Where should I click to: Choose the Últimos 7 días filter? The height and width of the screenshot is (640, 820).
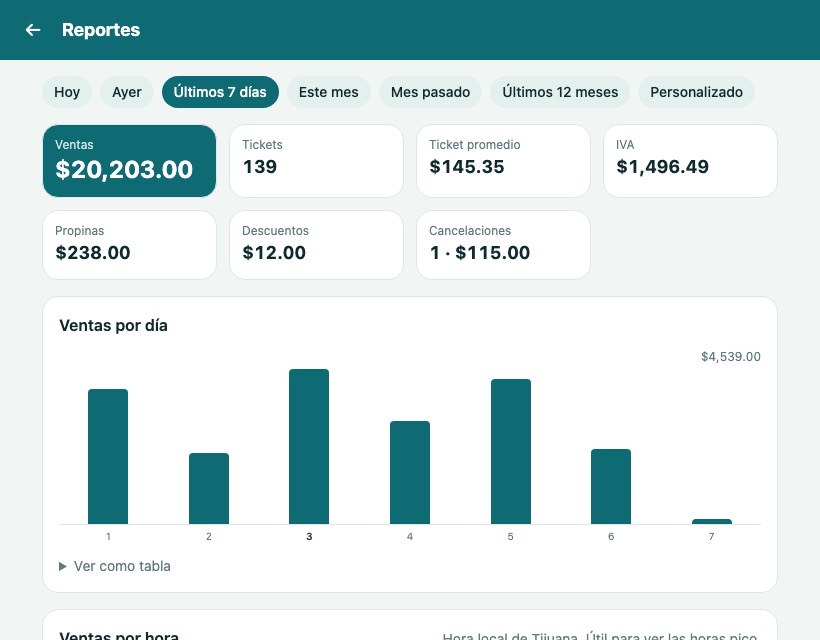(x=220, y=92)
